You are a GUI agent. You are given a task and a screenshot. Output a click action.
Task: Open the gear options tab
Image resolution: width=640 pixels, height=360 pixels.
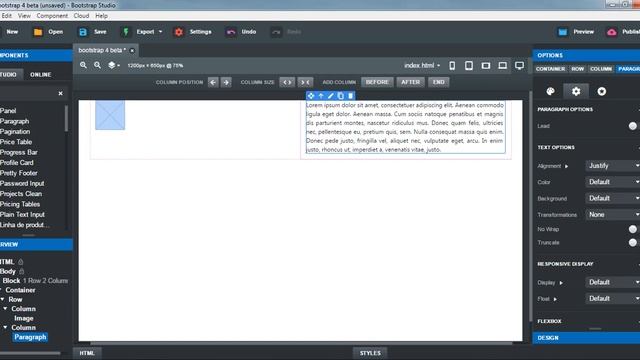click(576, 91)
